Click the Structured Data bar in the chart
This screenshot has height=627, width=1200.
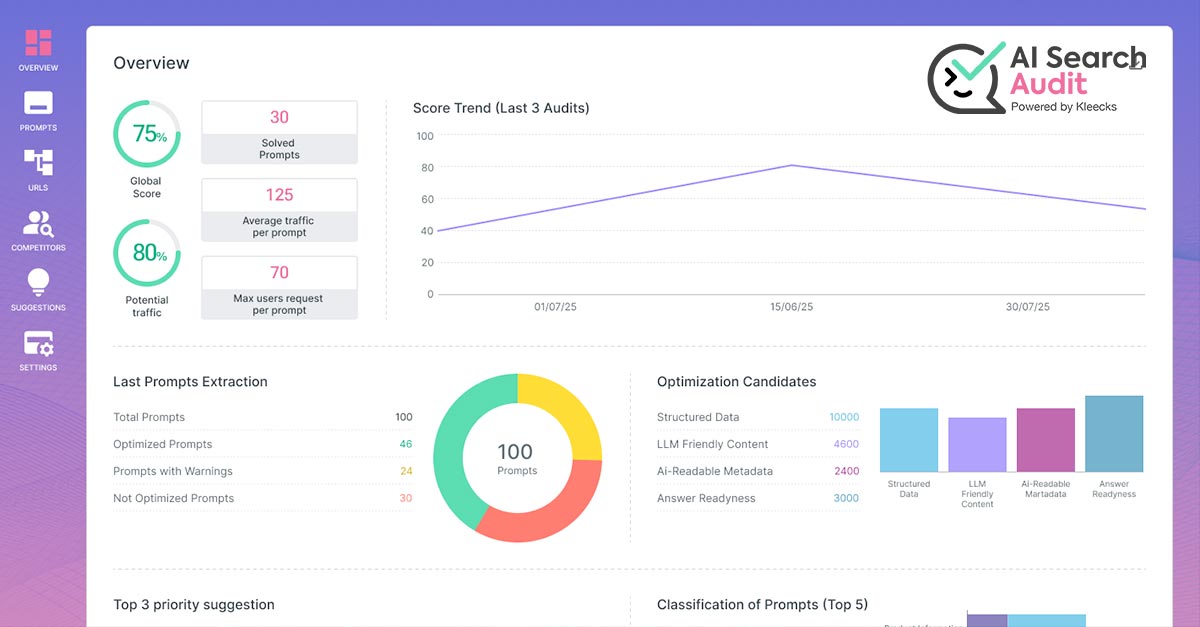point(908,435)
